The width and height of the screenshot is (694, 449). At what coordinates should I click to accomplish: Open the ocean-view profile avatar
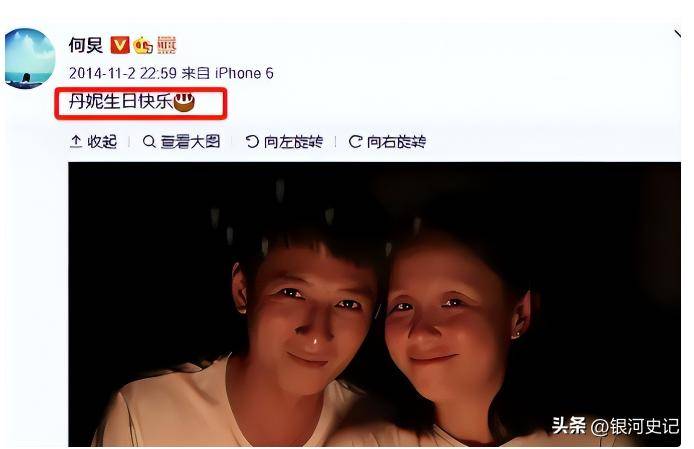tap(30, 58)
